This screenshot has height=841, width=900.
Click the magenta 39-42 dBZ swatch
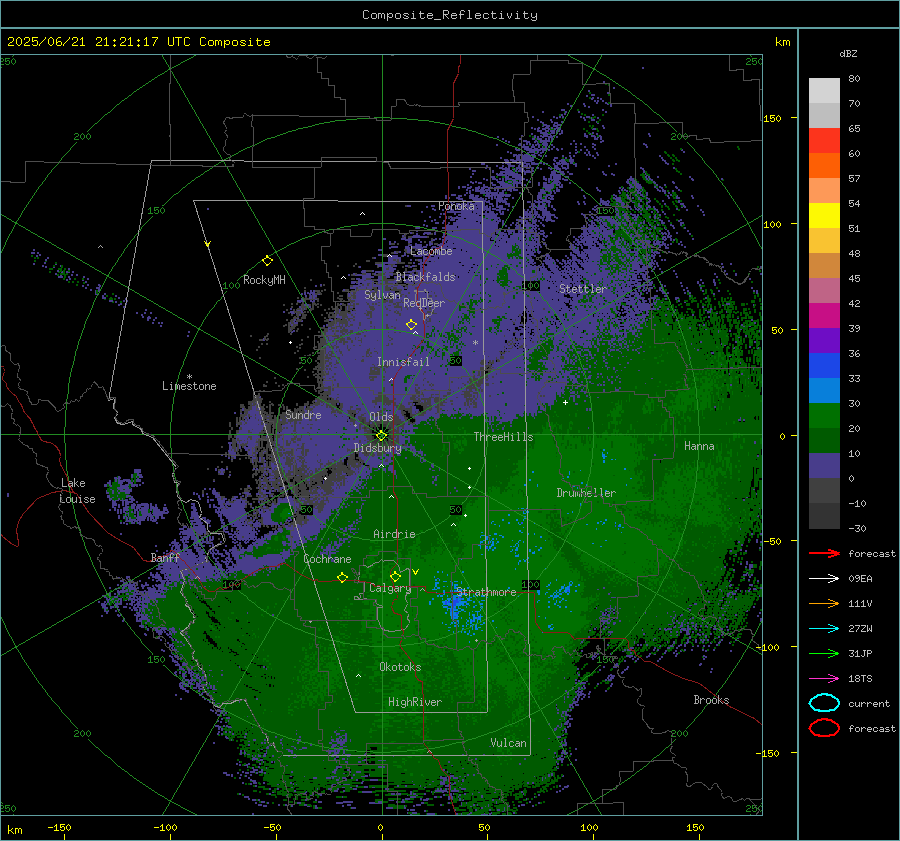click(x=824, y=316)
